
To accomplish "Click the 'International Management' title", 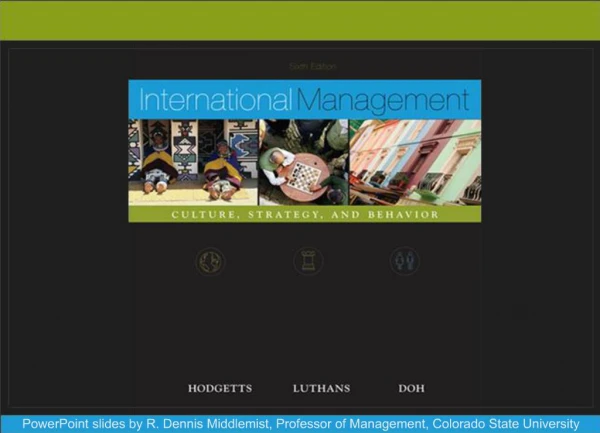I will pos(304,100).
